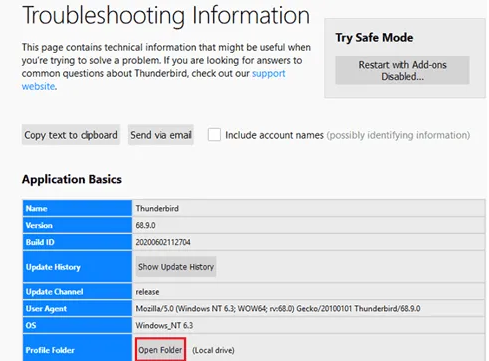Click the Update Channel row header
This screenshot has width=489, height=361.
(x=77, y=292)
